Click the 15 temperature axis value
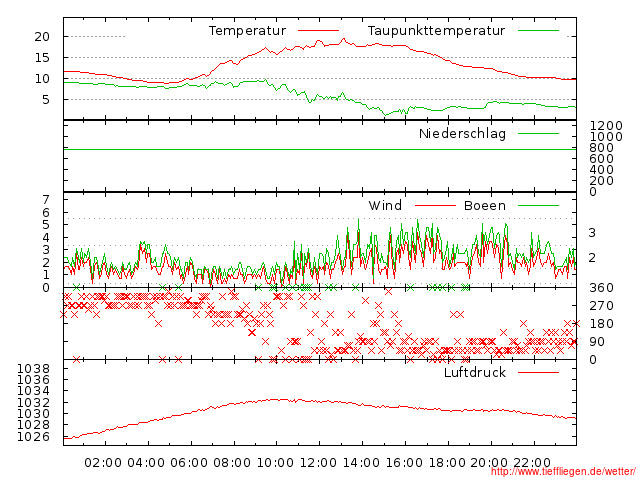 (42, 58)
